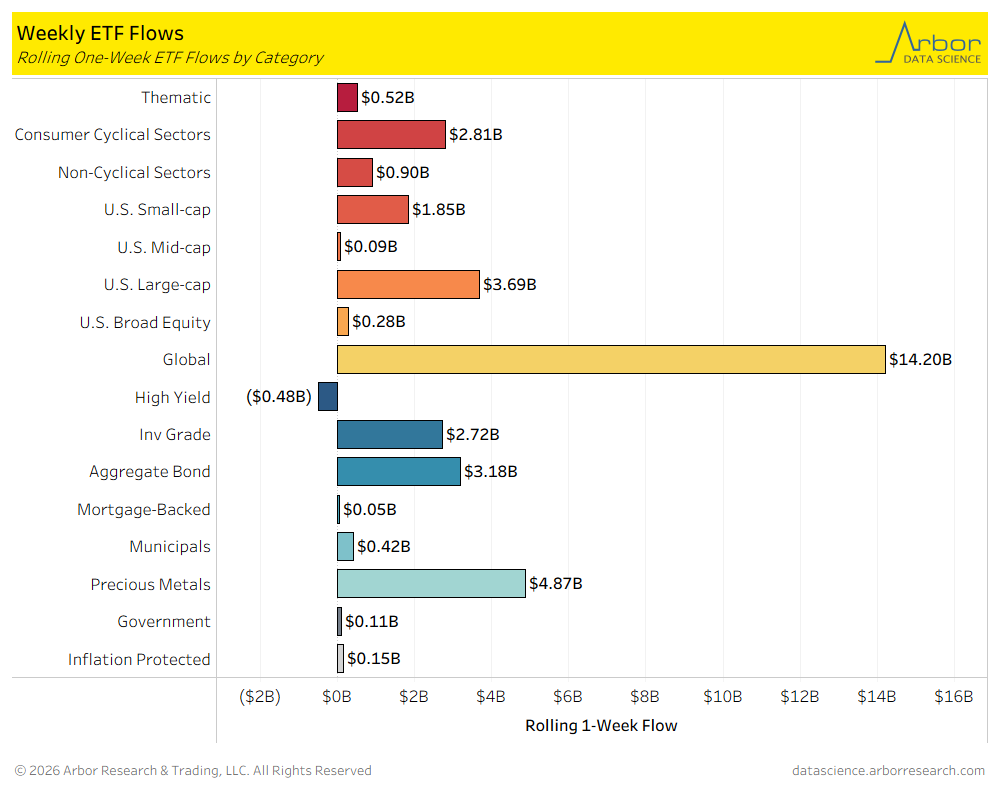The image size is (1000, 800).
Task: Select the Consumer Cyclical Sectors bar
Action: point(391,135)
